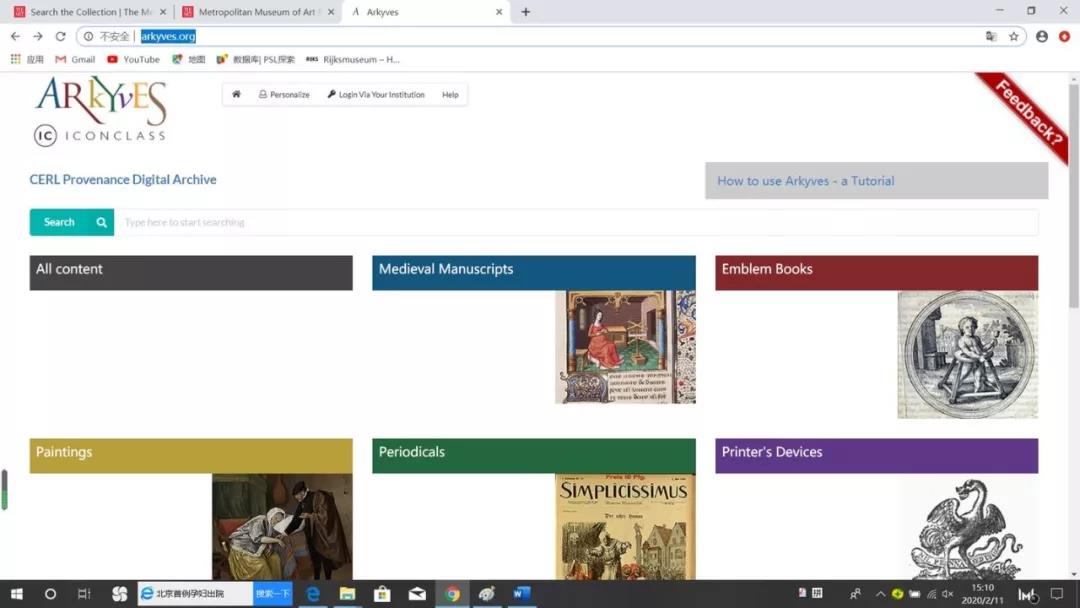Open the Medieval Manuscripts collection thumbnail
Screen dimensions: 1080x608
click(625, 347)
